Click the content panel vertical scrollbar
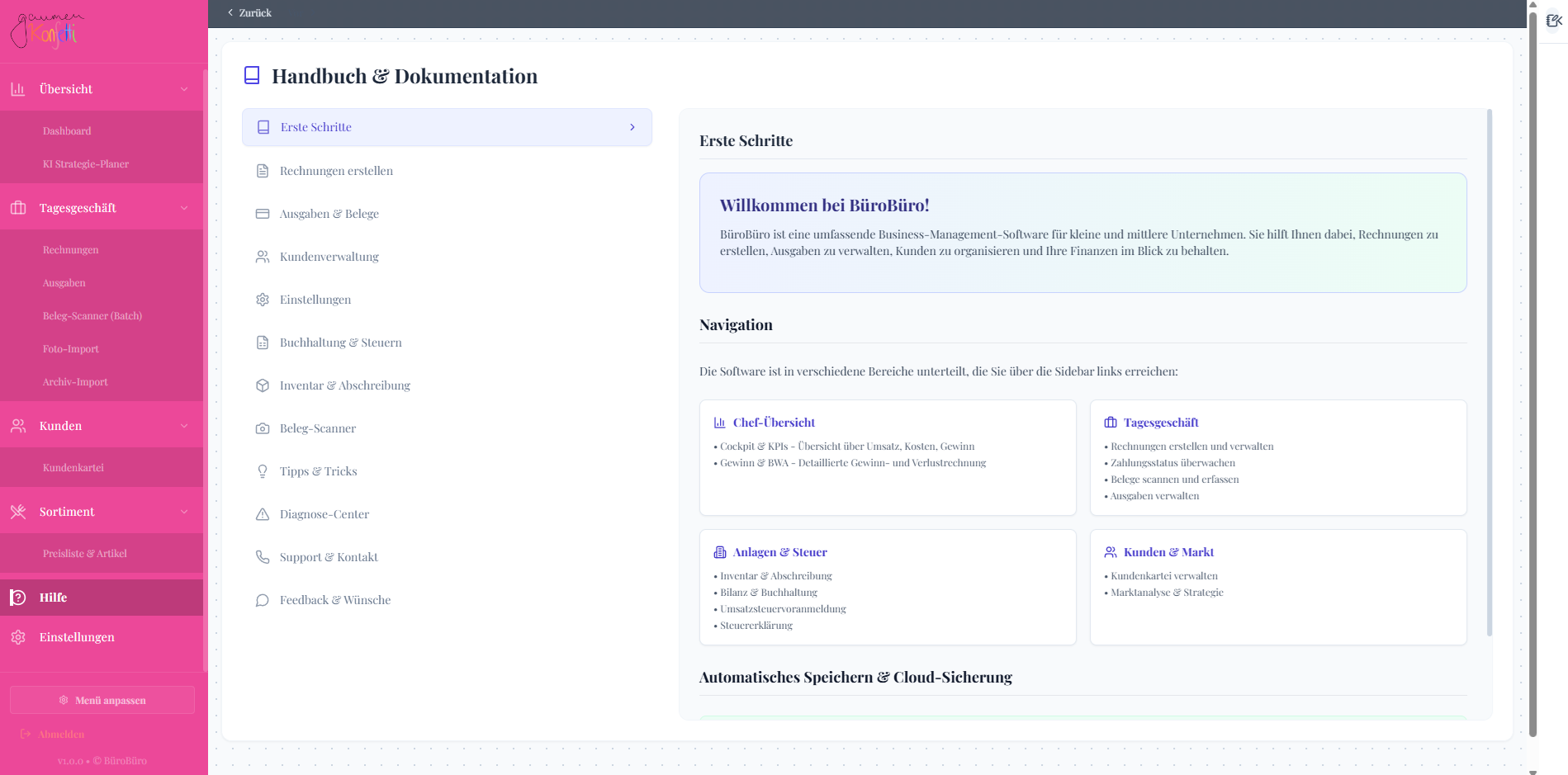This screenshot has width=1568, height=775. click(x=1490, y=372)
